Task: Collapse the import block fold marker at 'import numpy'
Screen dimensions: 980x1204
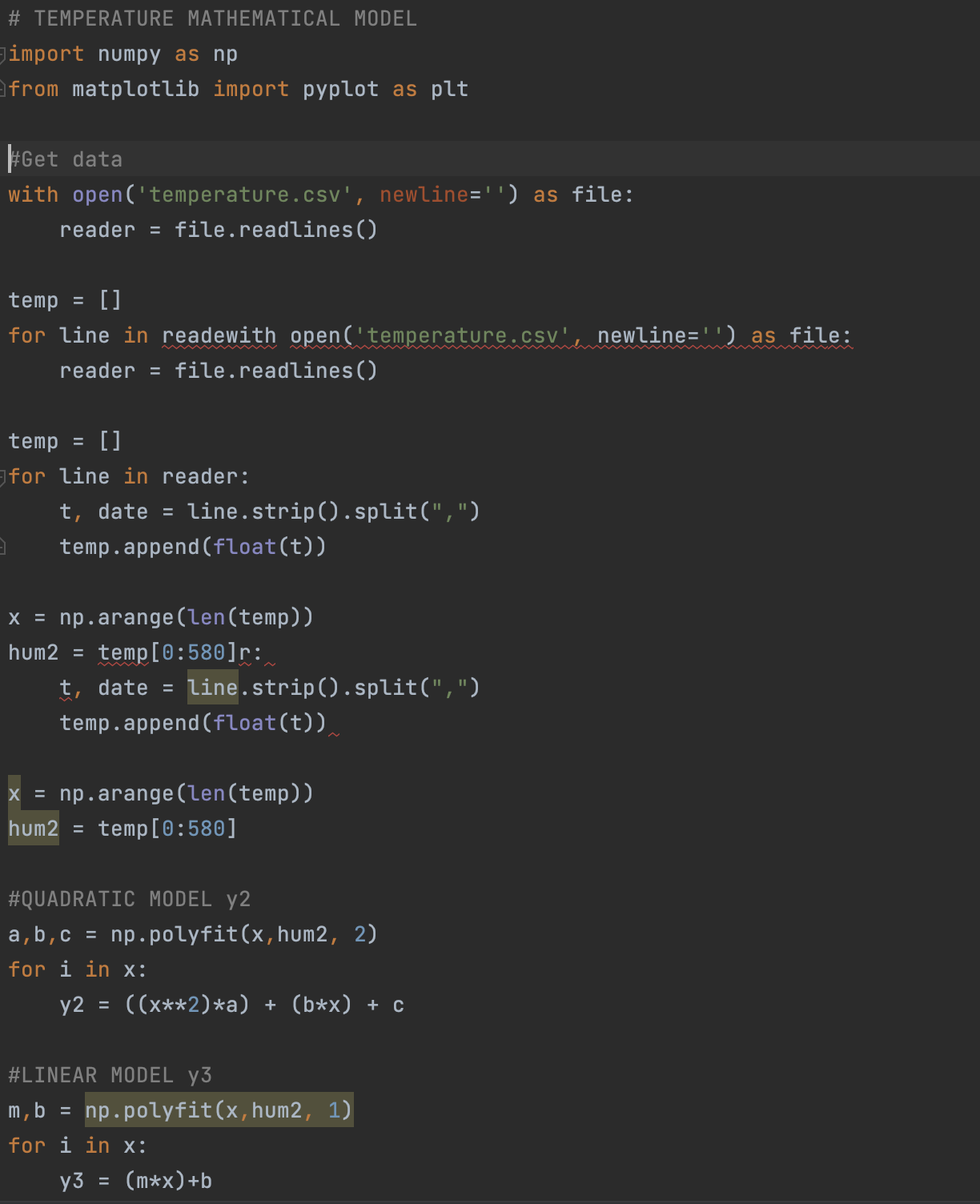Action: (x=3, y=54)
